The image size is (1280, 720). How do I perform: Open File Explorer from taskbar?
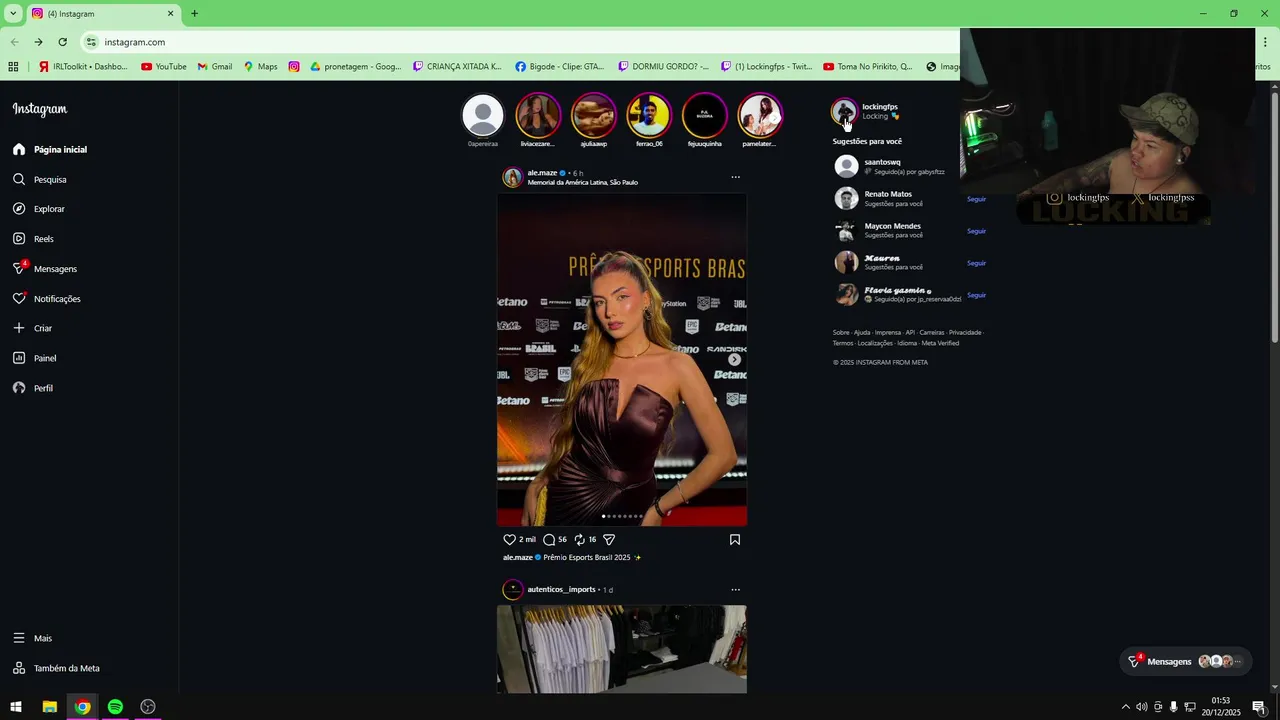coord(49,707)
